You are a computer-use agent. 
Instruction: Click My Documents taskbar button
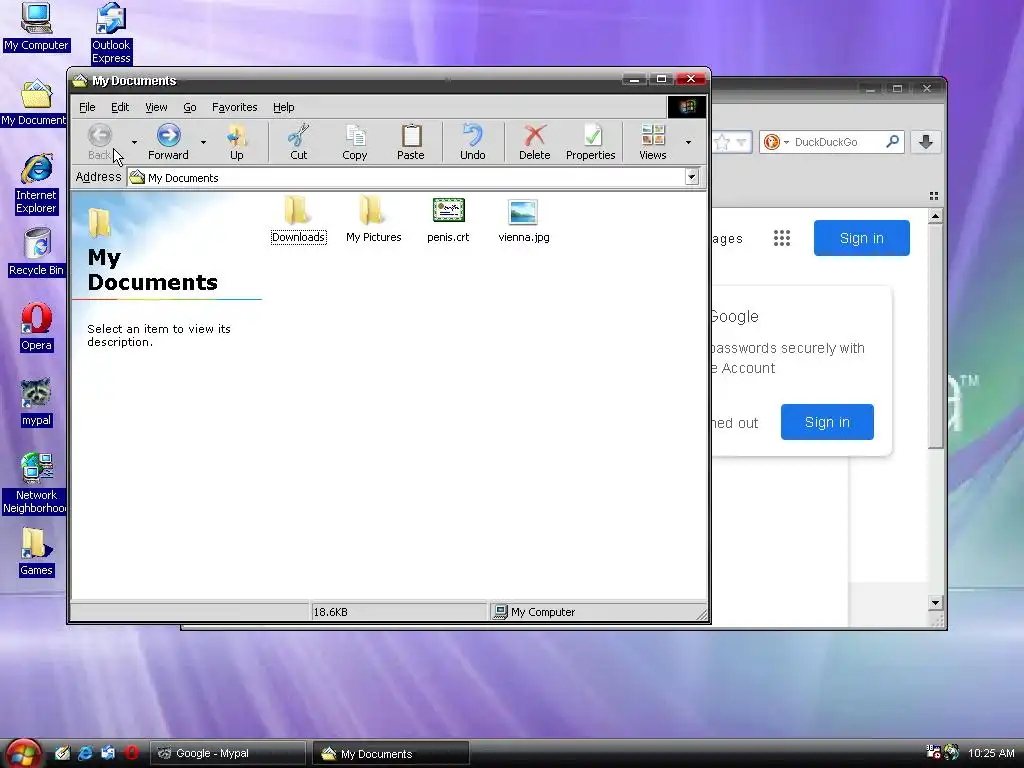pyautogui.click(x=391, y=753)
